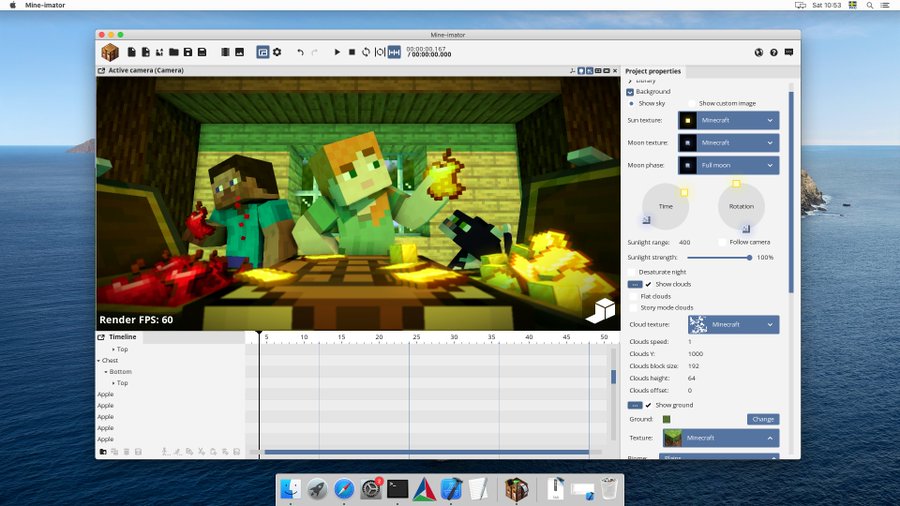
Task: Collapse the Bottom item in the timeline
Action: (106, 372)
